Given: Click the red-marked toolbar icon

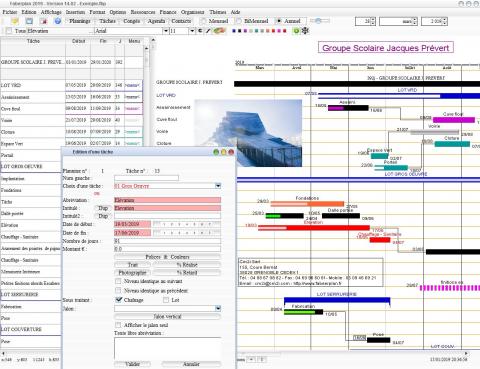Looking at the screenshot, I should click(44, 21).
